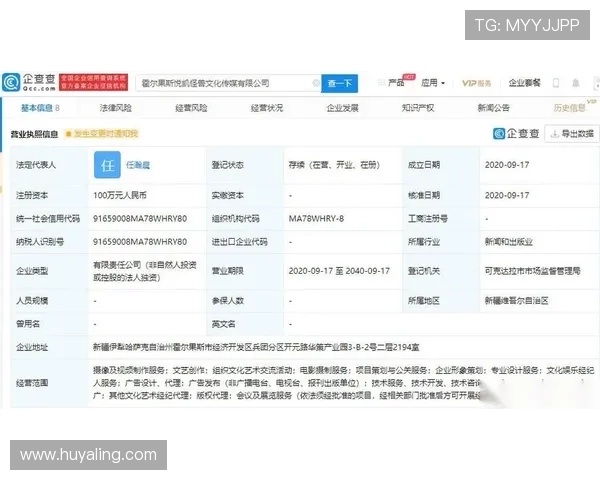
Task: Select the 基本信息 tab
Action: click(40, 108)
